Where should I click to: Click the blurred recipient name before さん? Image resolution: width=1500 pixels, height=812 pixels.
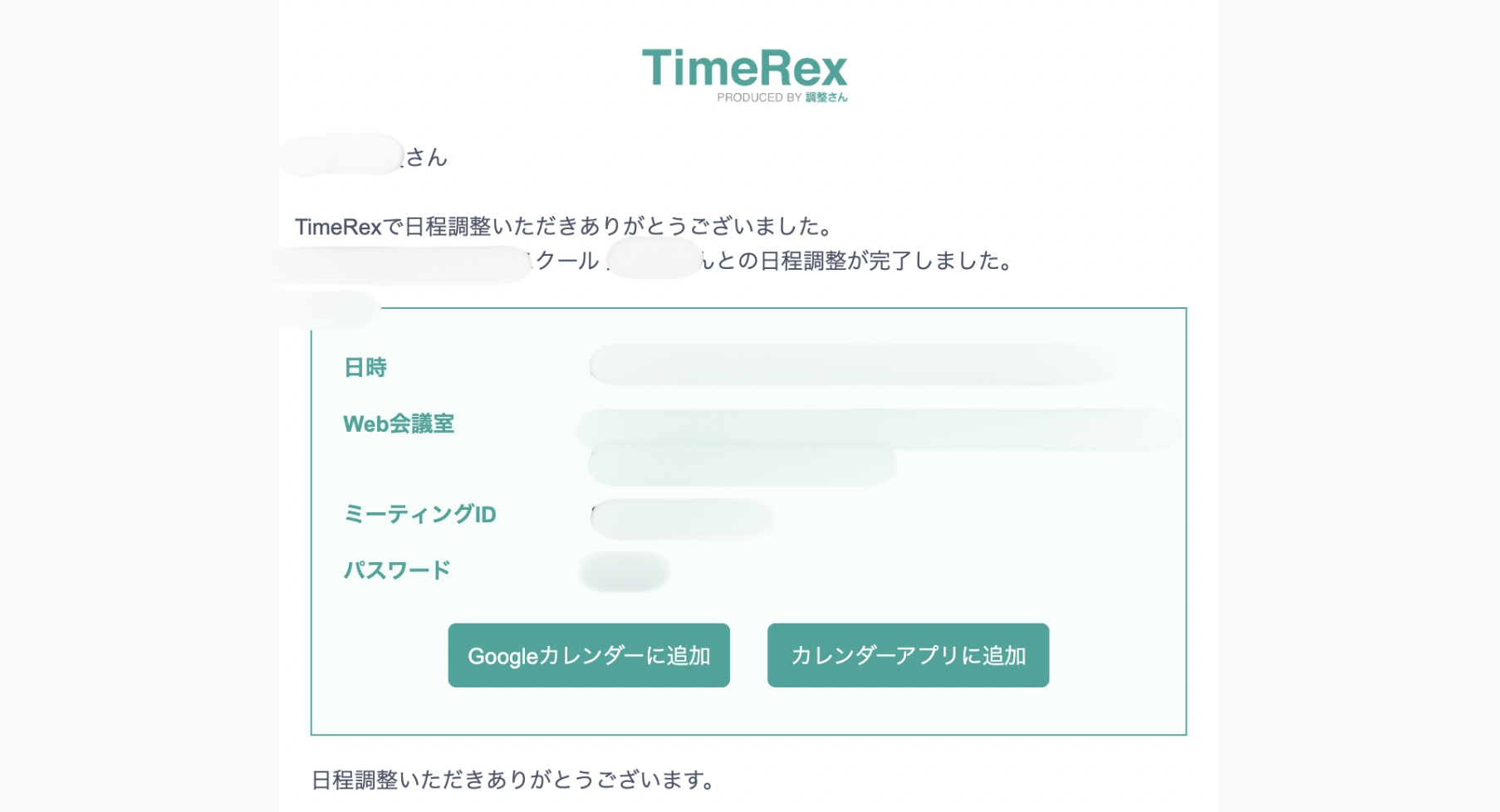point(341,155)
